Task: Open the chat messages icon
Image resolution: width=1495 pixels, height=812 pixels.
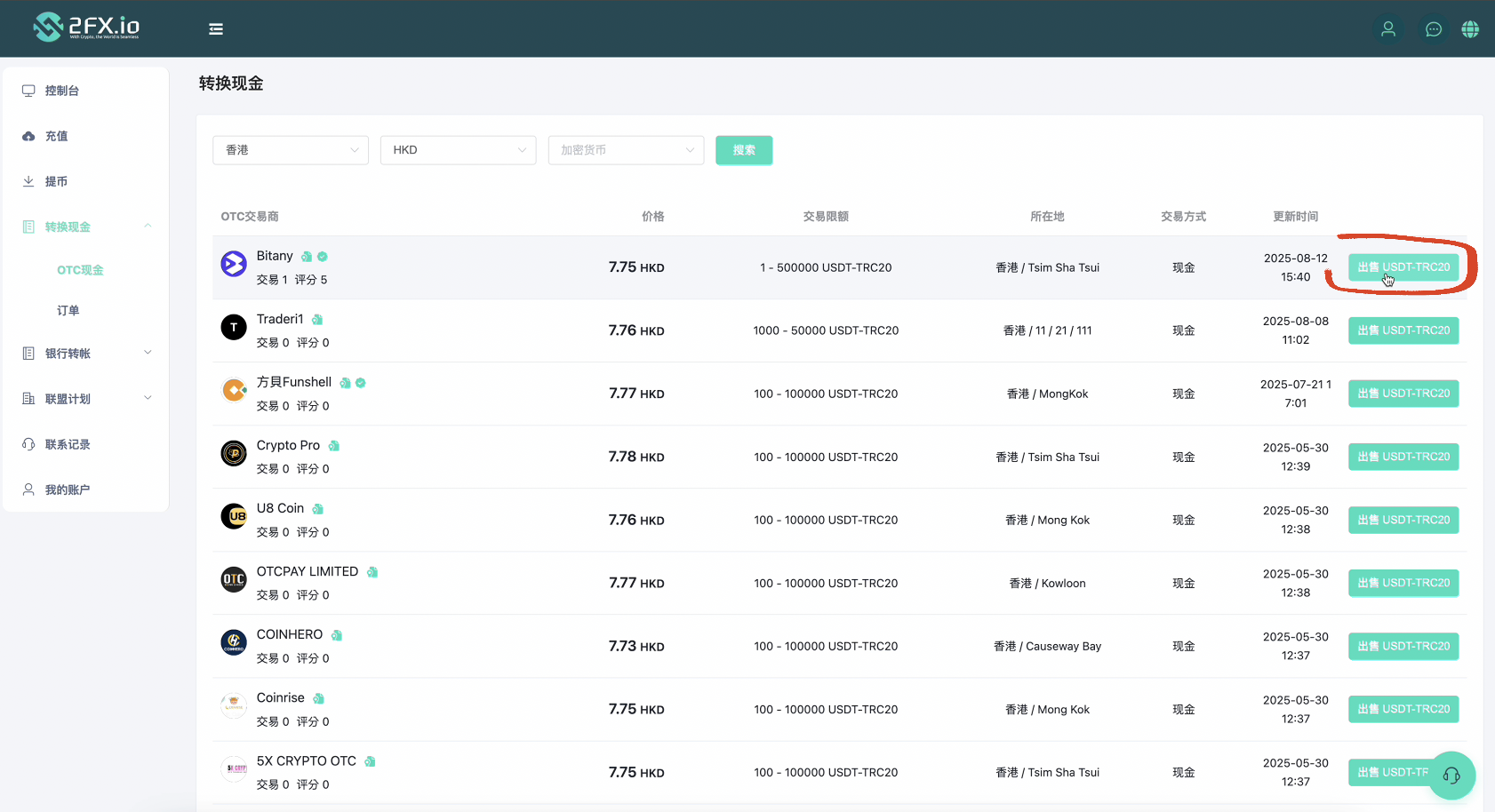Action: [x=1433, y=29]
